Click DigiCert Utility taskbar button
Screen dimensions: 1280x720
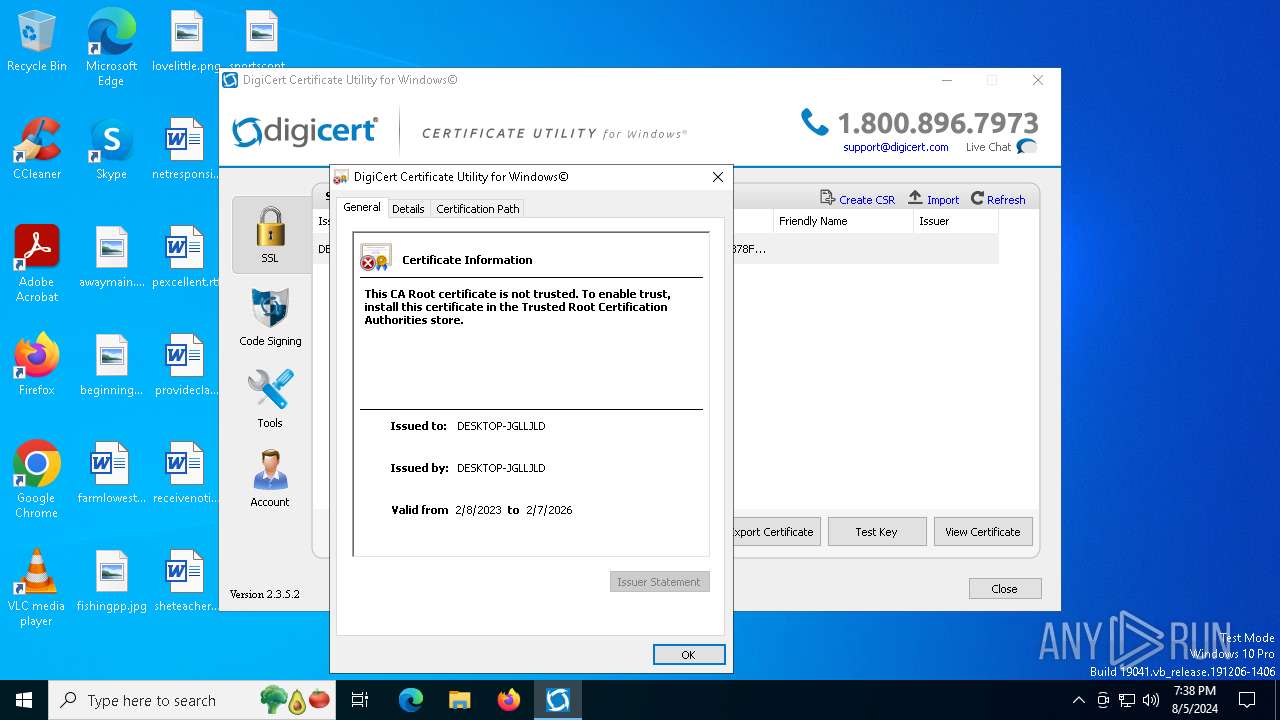coord(557,700)
